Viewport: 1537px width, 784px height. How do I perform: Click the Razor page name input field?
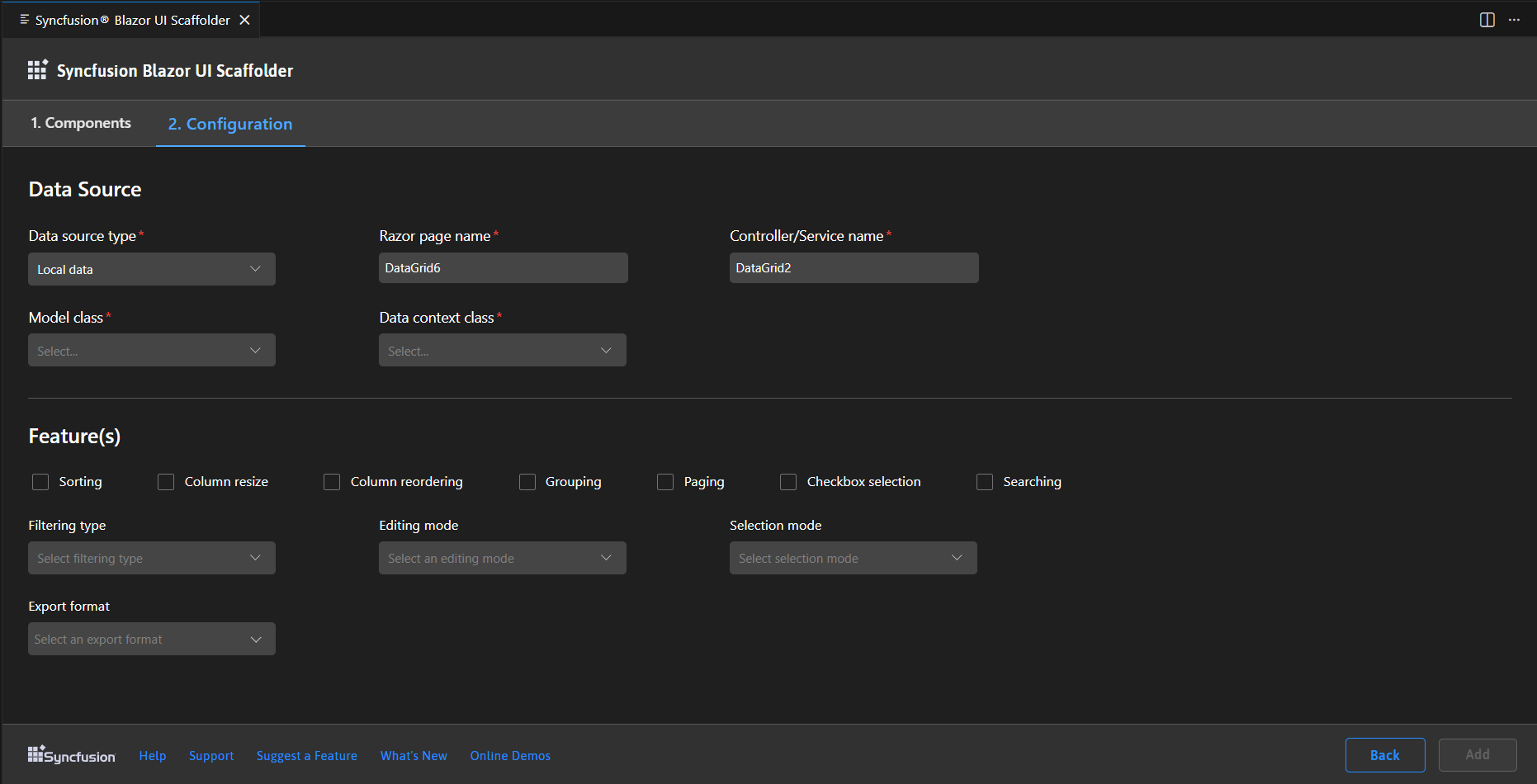click(x=503, y=268)
